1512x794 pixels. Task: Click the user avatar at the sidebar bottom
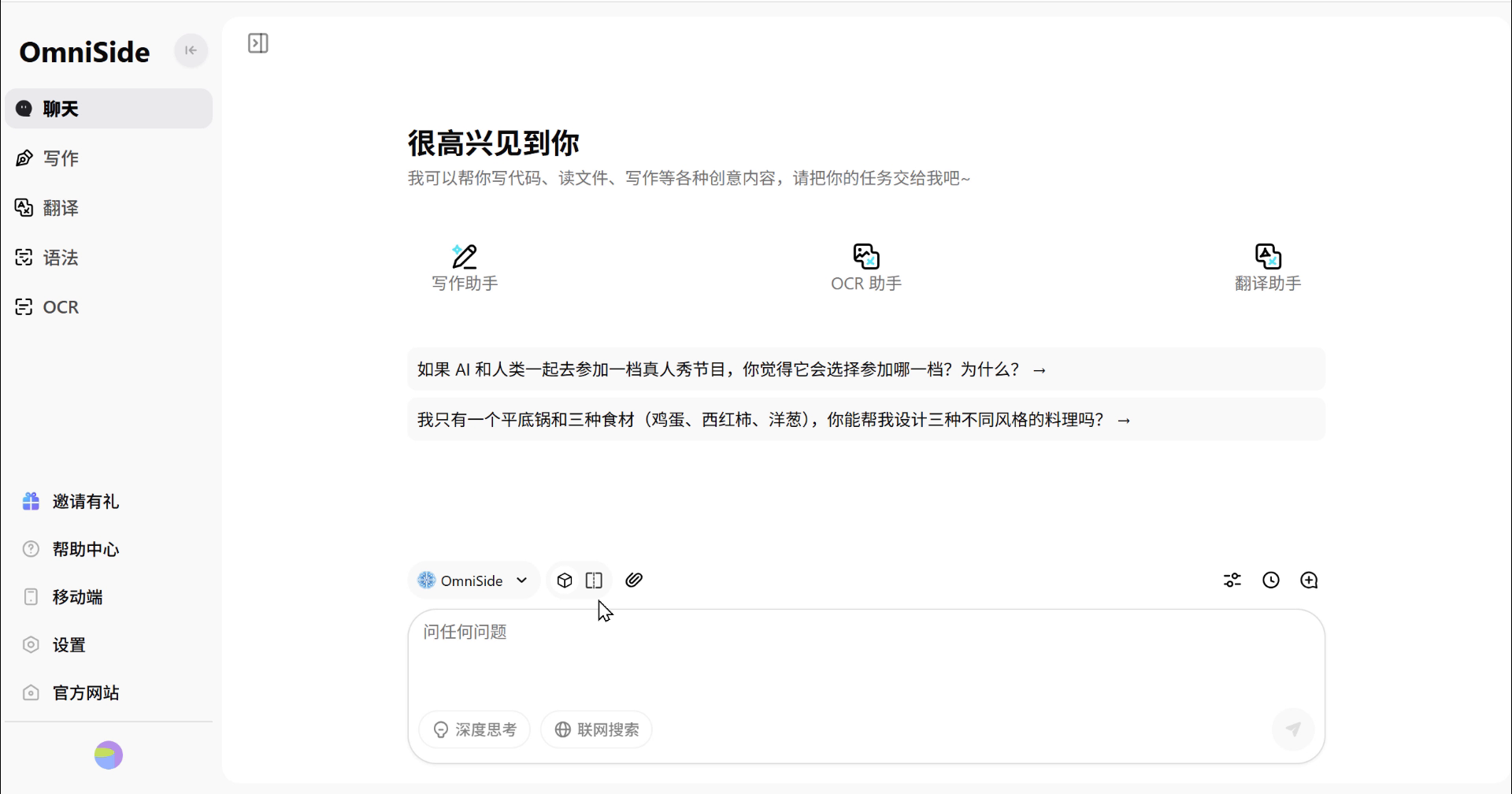point(109,755)
